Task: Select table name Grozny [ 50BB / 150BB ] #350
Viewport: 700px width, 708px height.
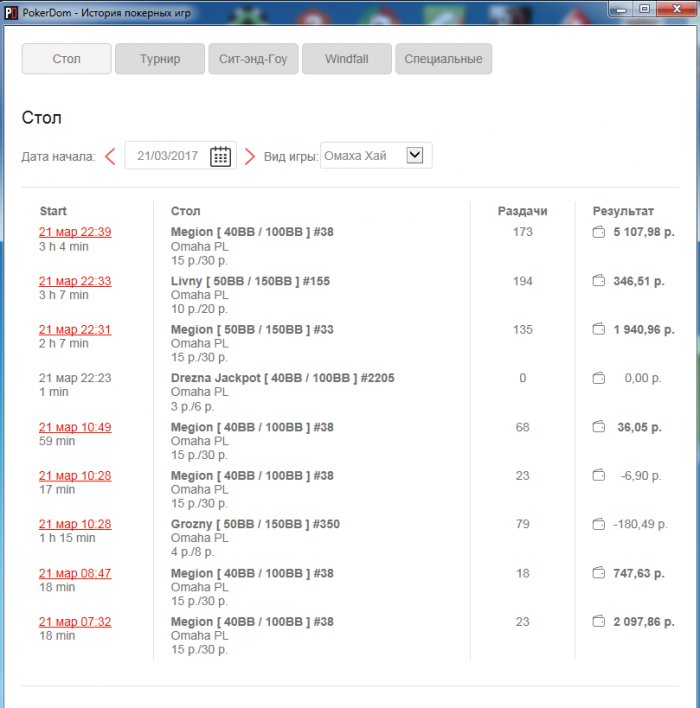Action: point(255,524)
